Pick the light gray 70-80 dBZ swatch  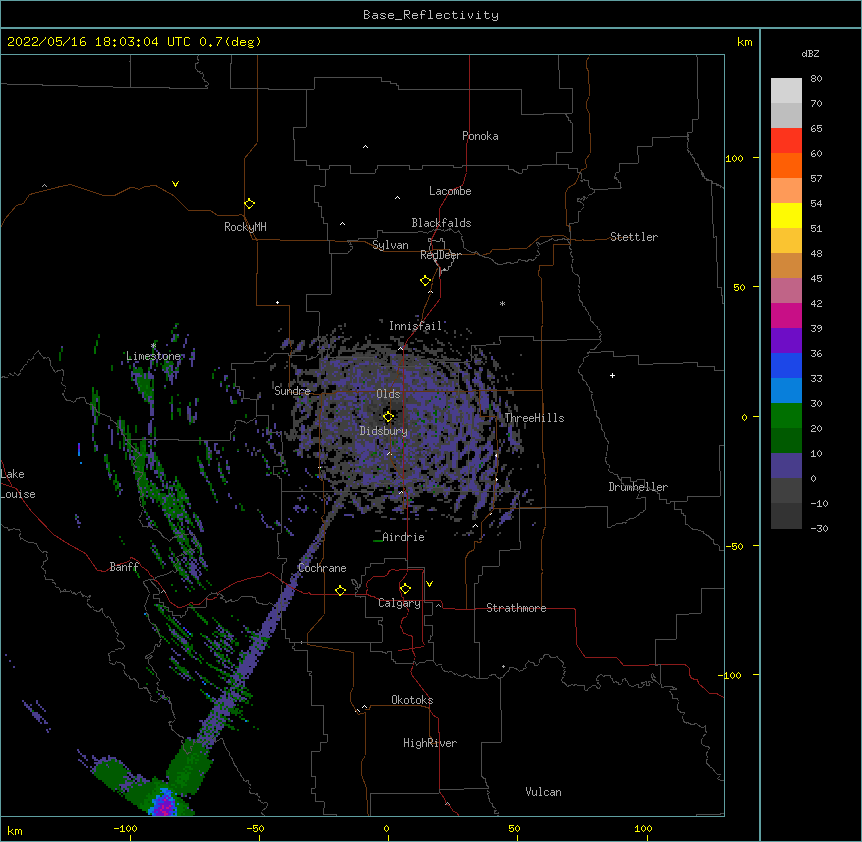[786, 91]
